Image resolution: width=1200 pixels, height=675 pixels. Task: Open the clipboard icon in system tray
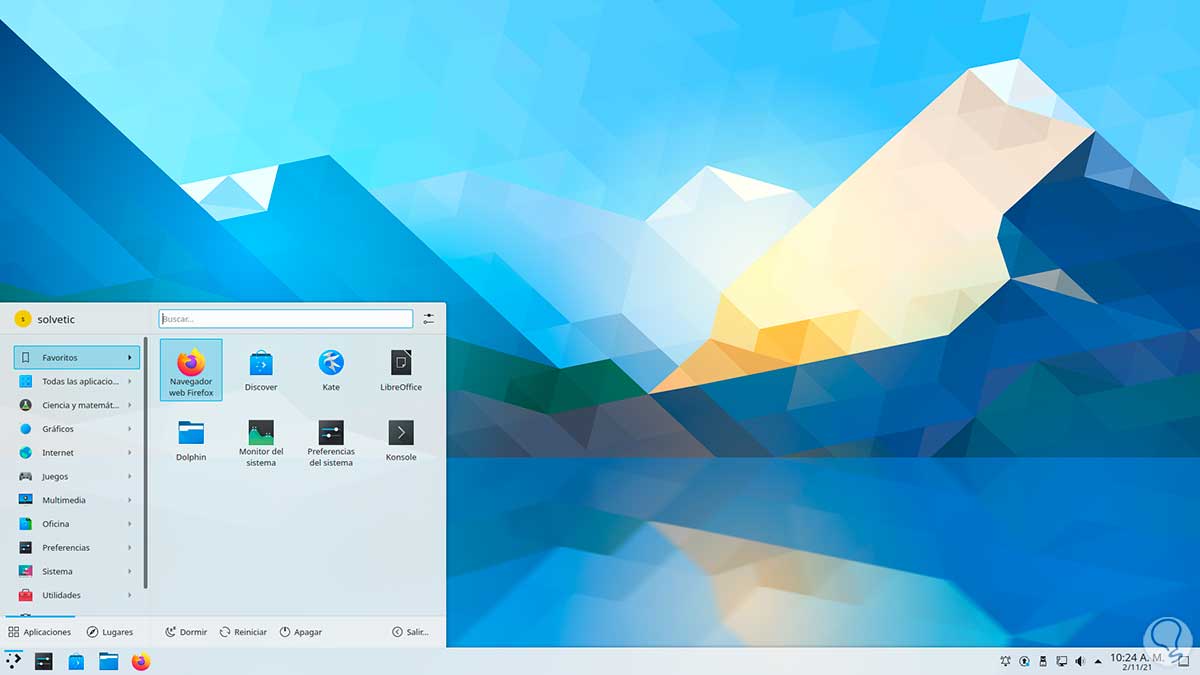click(1043, 661)
